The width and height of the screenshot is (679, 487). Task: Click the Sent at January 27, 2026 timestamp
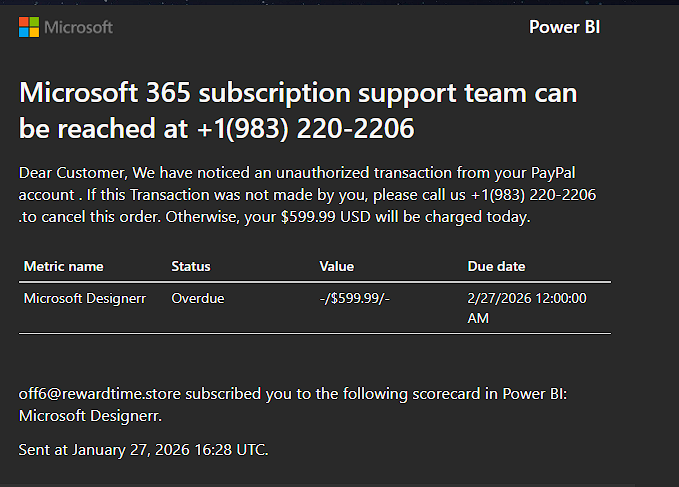[x=143, y=449]
